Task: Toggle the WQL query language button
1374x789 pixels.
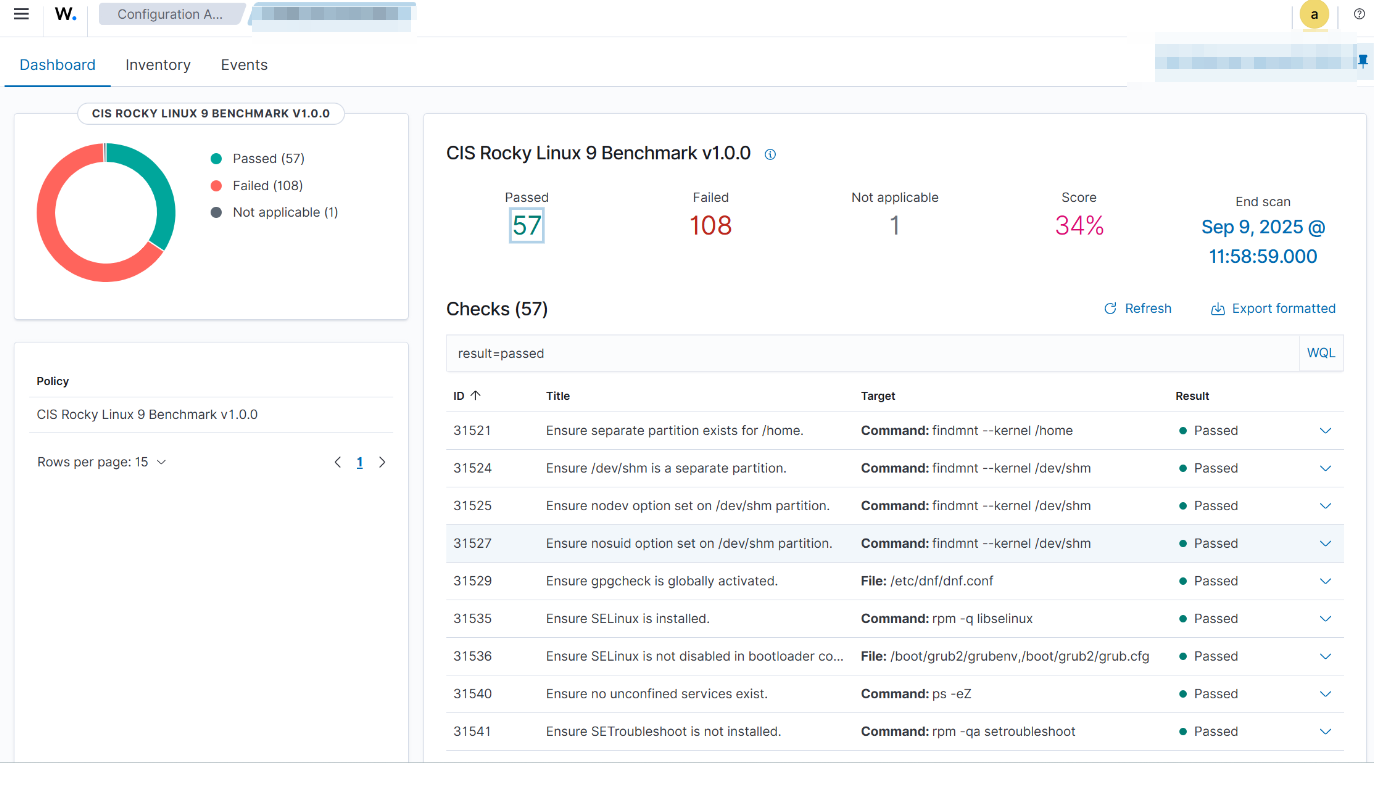Action: [x=1321, y=353]
